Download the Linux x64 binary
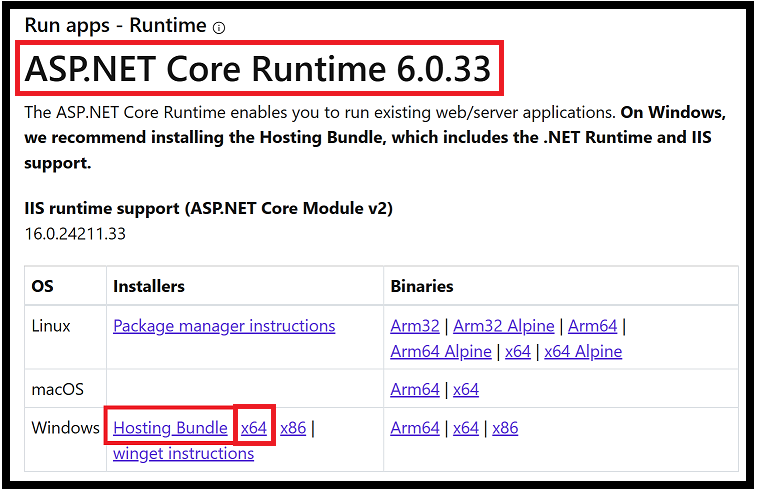 click(x=518, y=352)
